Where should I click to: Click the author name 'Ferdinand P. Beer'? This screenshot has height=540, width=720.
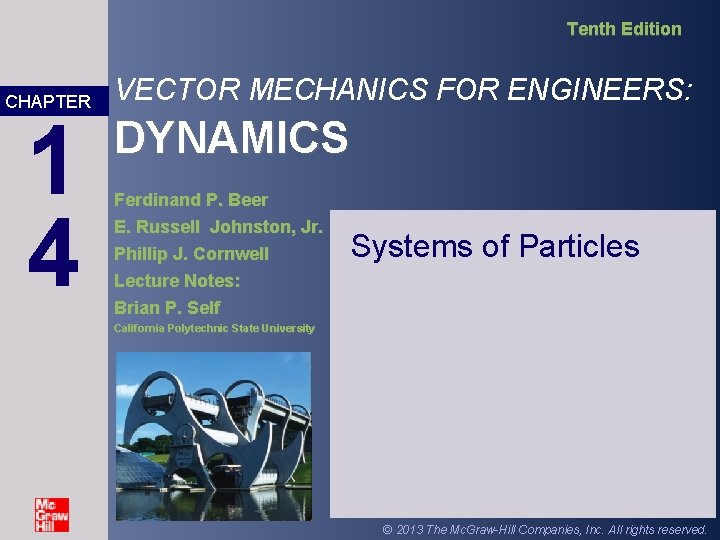coord(191,200)
